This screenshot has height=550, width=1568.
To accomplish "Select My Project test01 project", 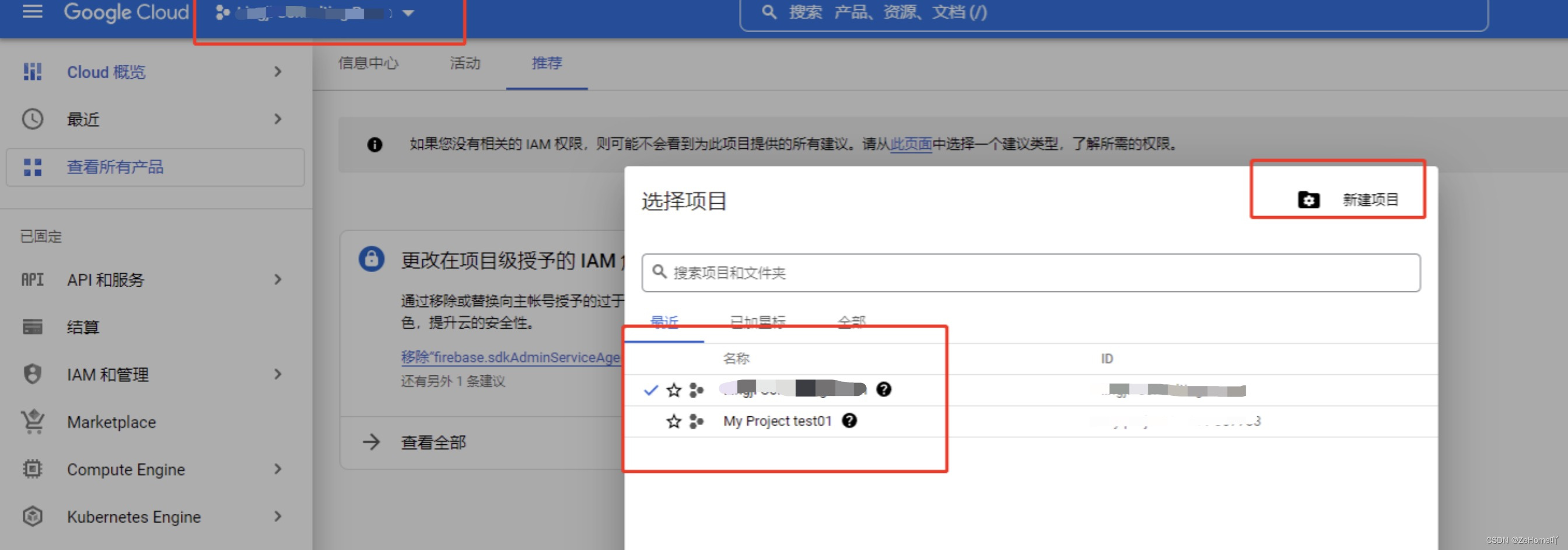I will click(778, 422).
